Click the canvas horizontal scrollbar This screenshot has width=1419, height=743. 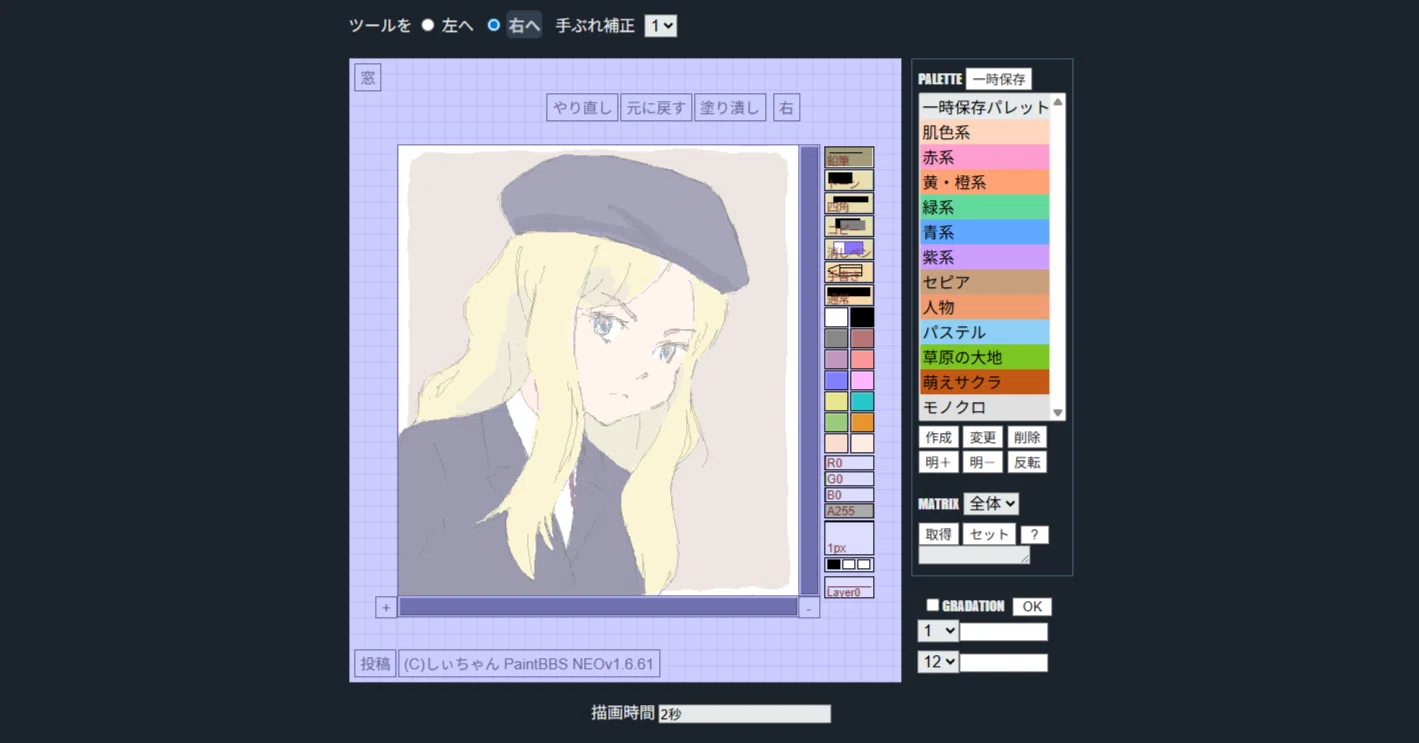pos(598,607)
